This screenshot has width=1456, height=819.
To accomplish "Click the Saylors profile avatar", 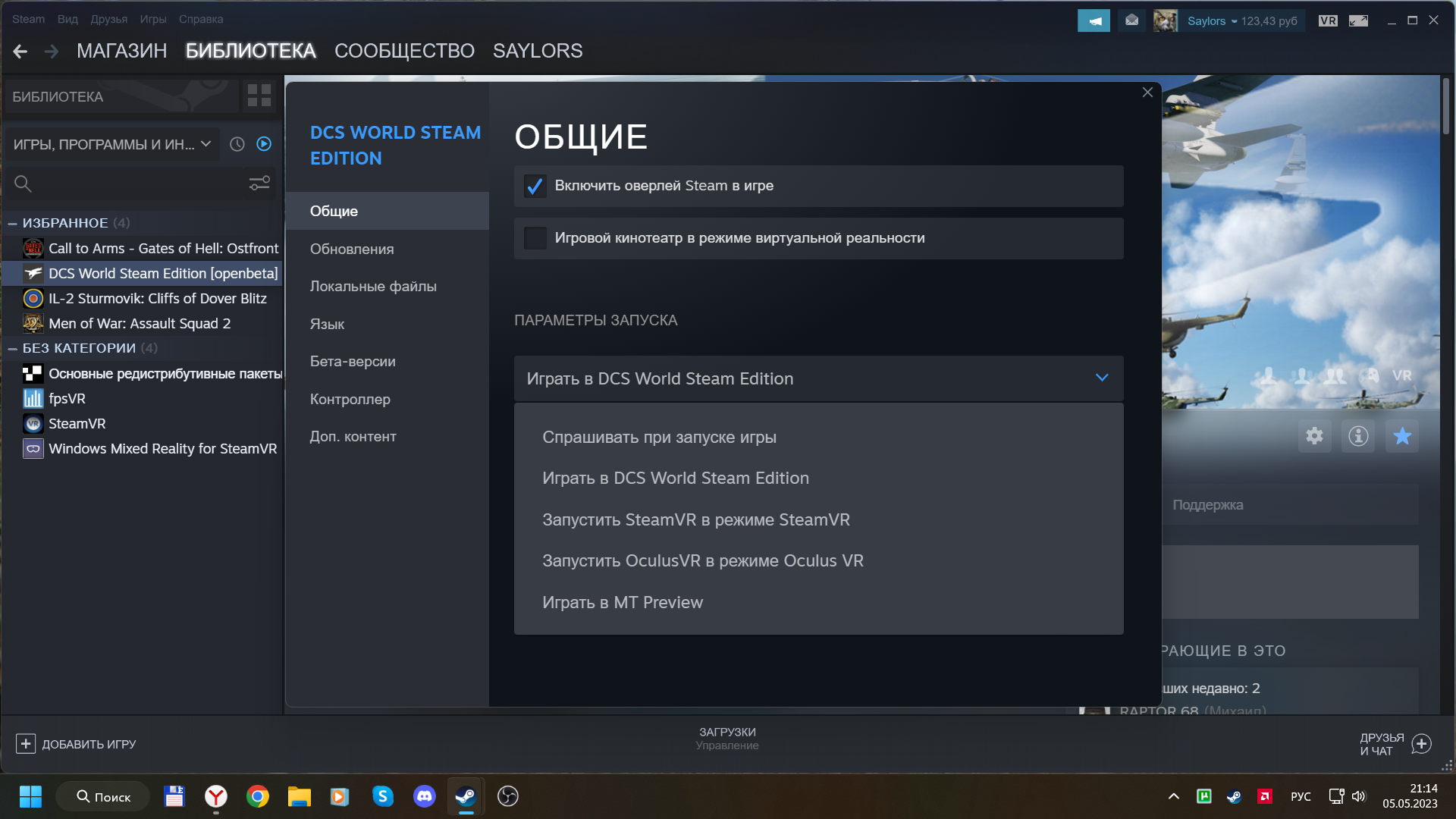I will [x=1166, y=20].
